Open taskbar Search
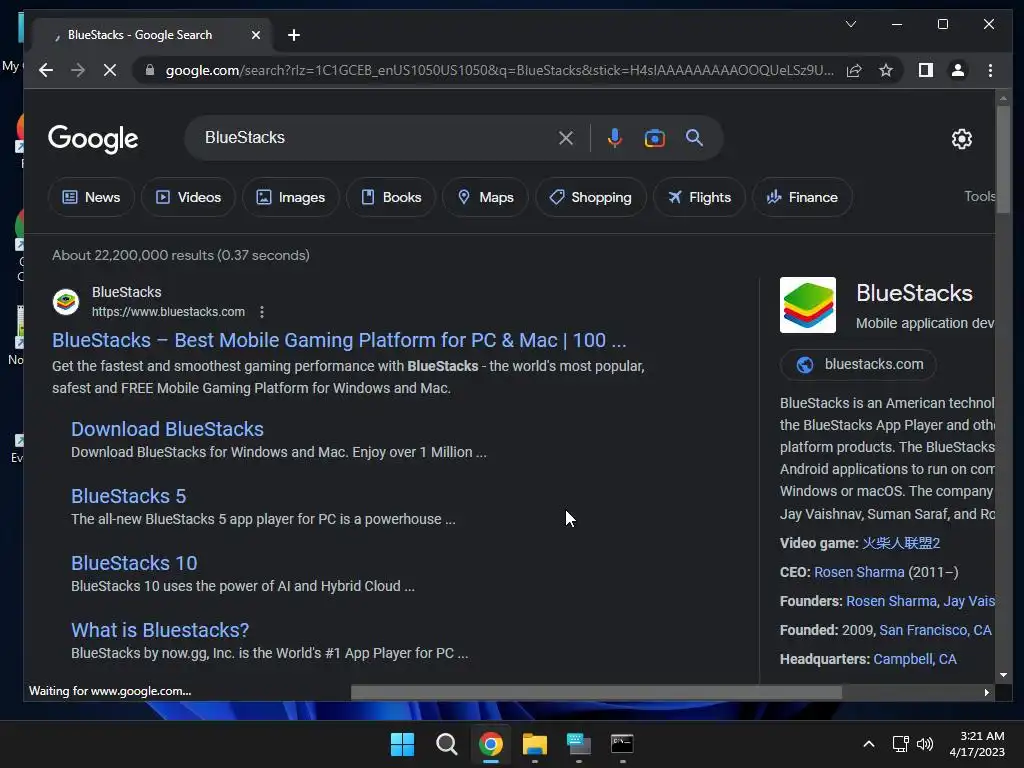This screenshot has height=768, width=1024. click(447, 744)
